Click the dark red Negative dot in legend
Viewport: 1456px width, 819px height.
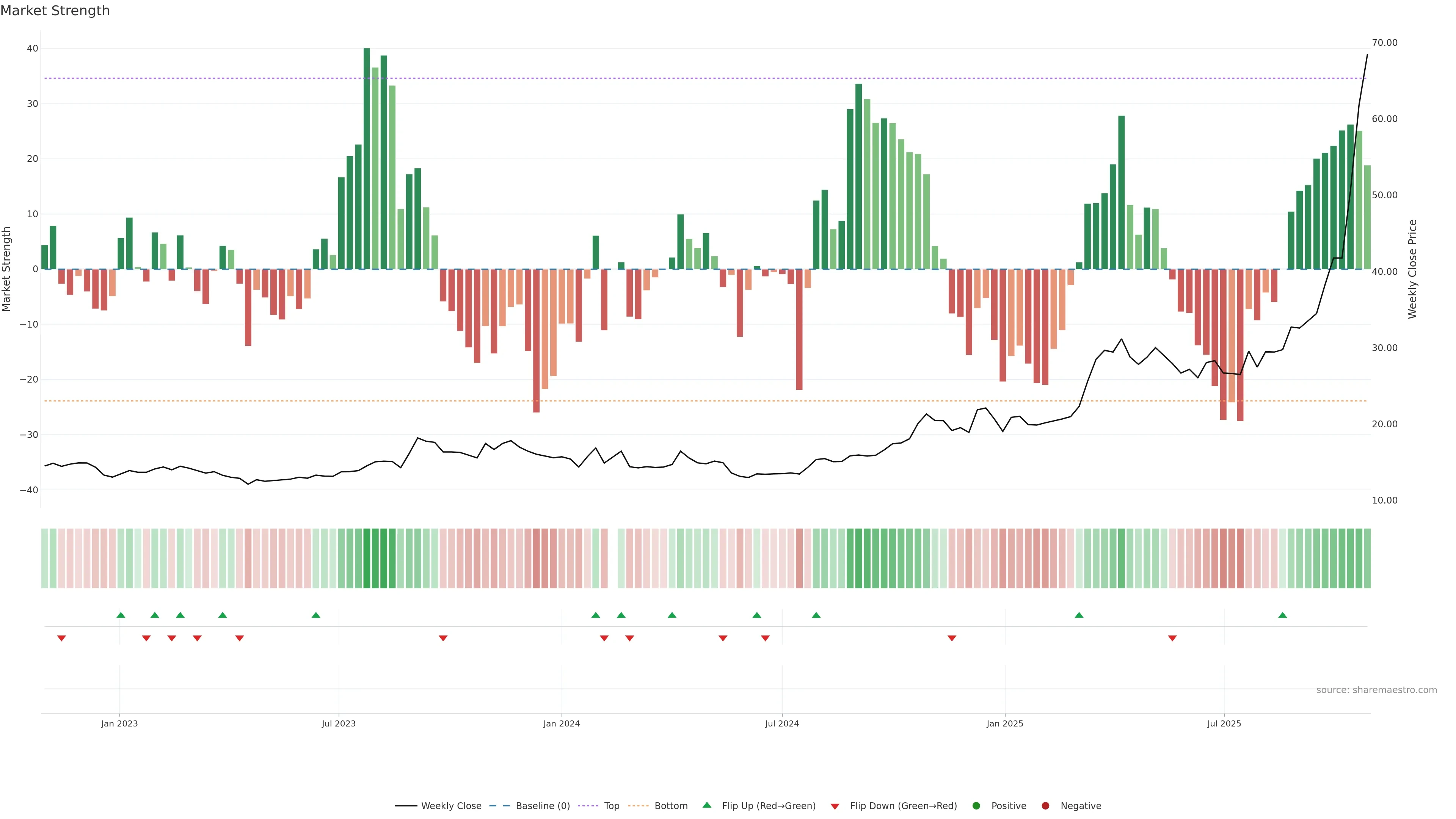[x=1045, y=805]
